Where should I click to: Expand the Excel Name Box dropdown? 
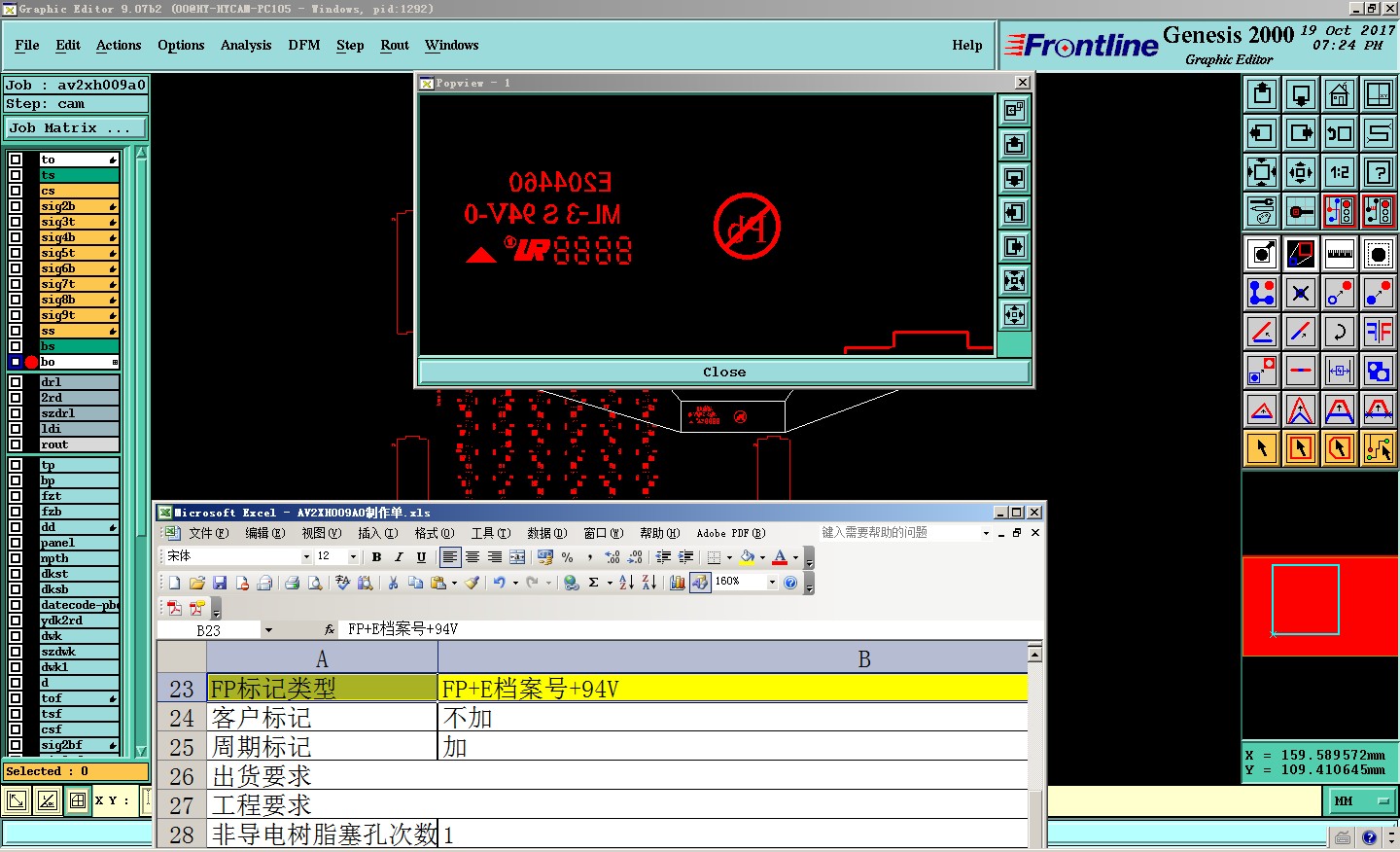click(268, 630)
